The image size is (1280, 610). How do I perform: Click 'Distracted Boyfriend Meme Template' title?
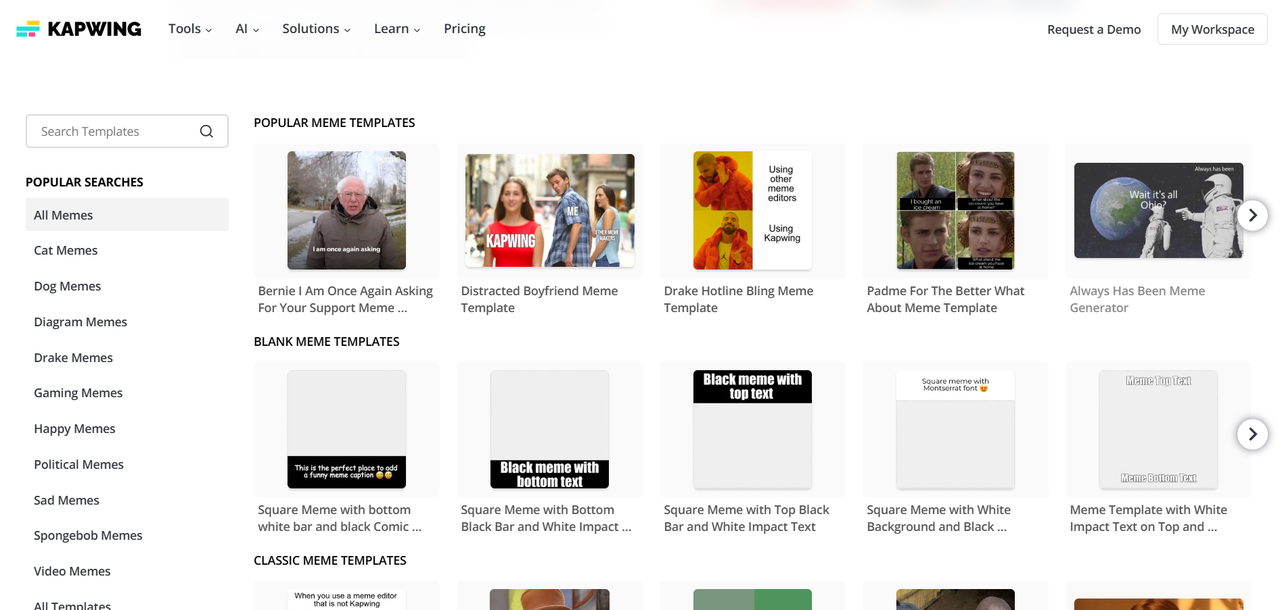[539, 299]
